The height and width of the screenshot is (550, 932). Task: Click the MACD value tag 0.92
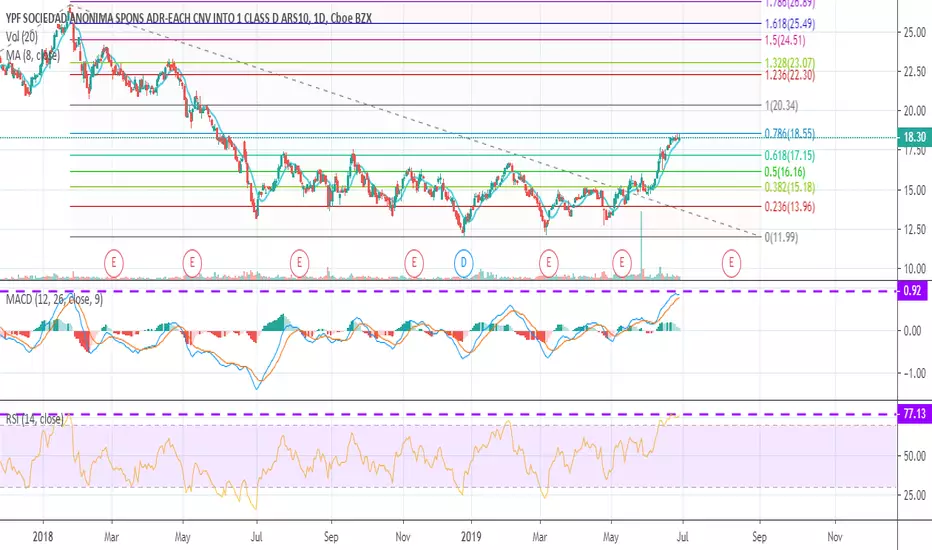[x=912, y=291]
